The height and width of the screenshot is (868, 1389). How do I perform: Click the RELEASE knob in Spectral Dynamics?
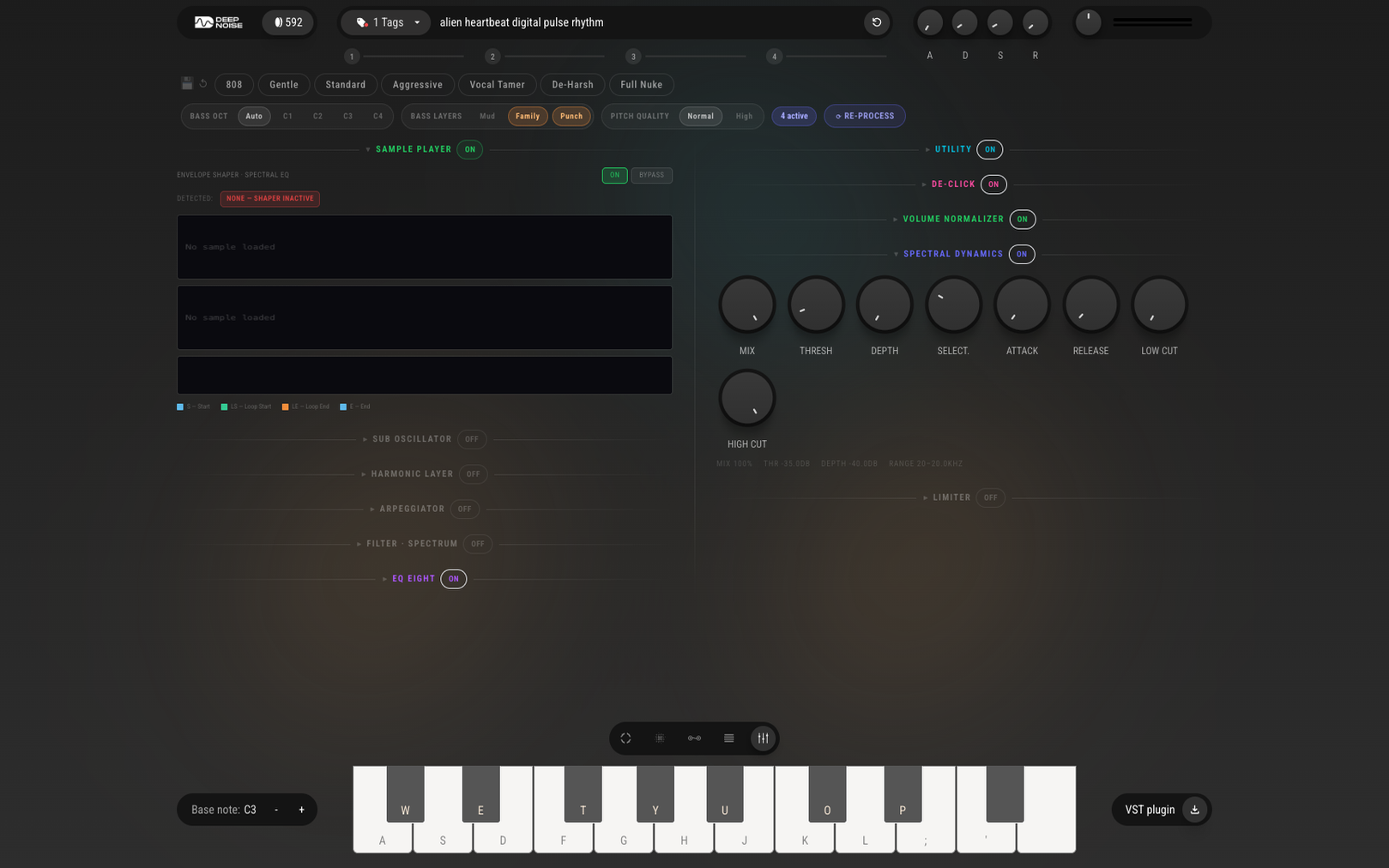[x=1090, y=304]
